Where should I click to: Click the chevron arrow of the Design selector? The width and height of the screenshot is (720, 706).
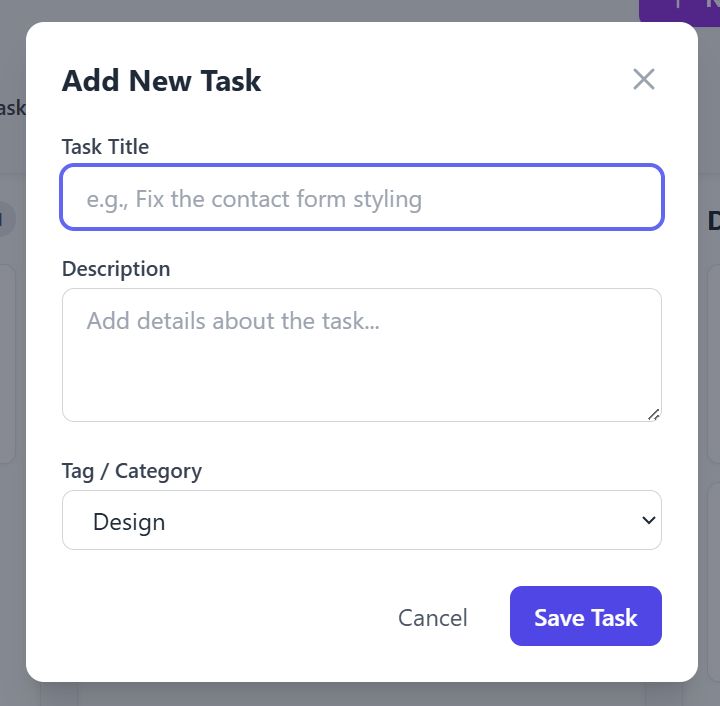[649, 520]
